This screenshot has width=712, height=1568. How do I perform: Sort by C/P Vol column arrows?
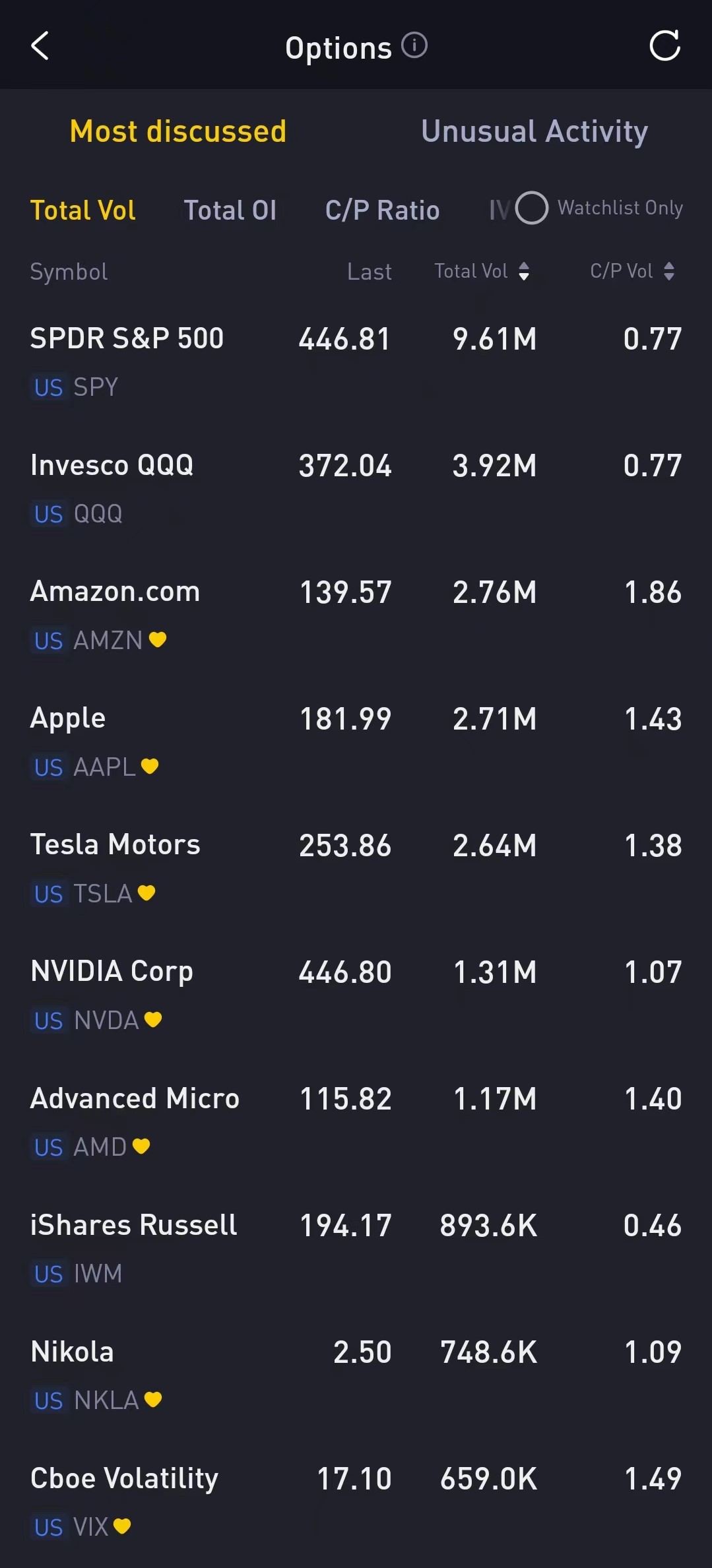click(669, 271)
